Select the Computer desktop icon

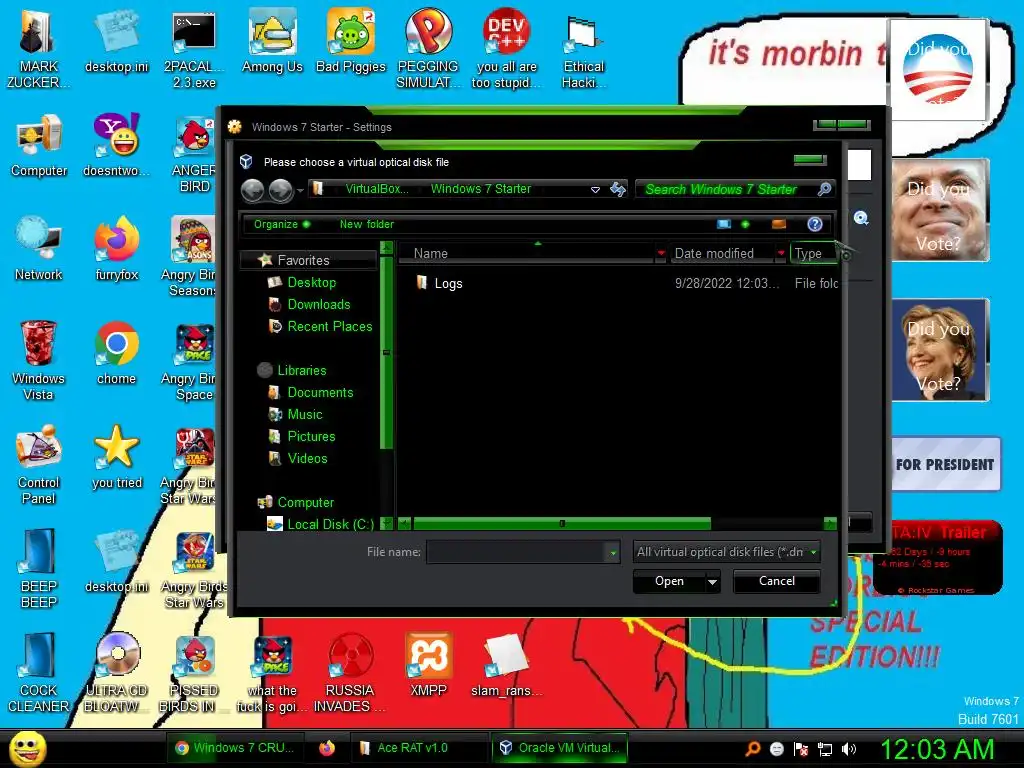tap(39, 146)
